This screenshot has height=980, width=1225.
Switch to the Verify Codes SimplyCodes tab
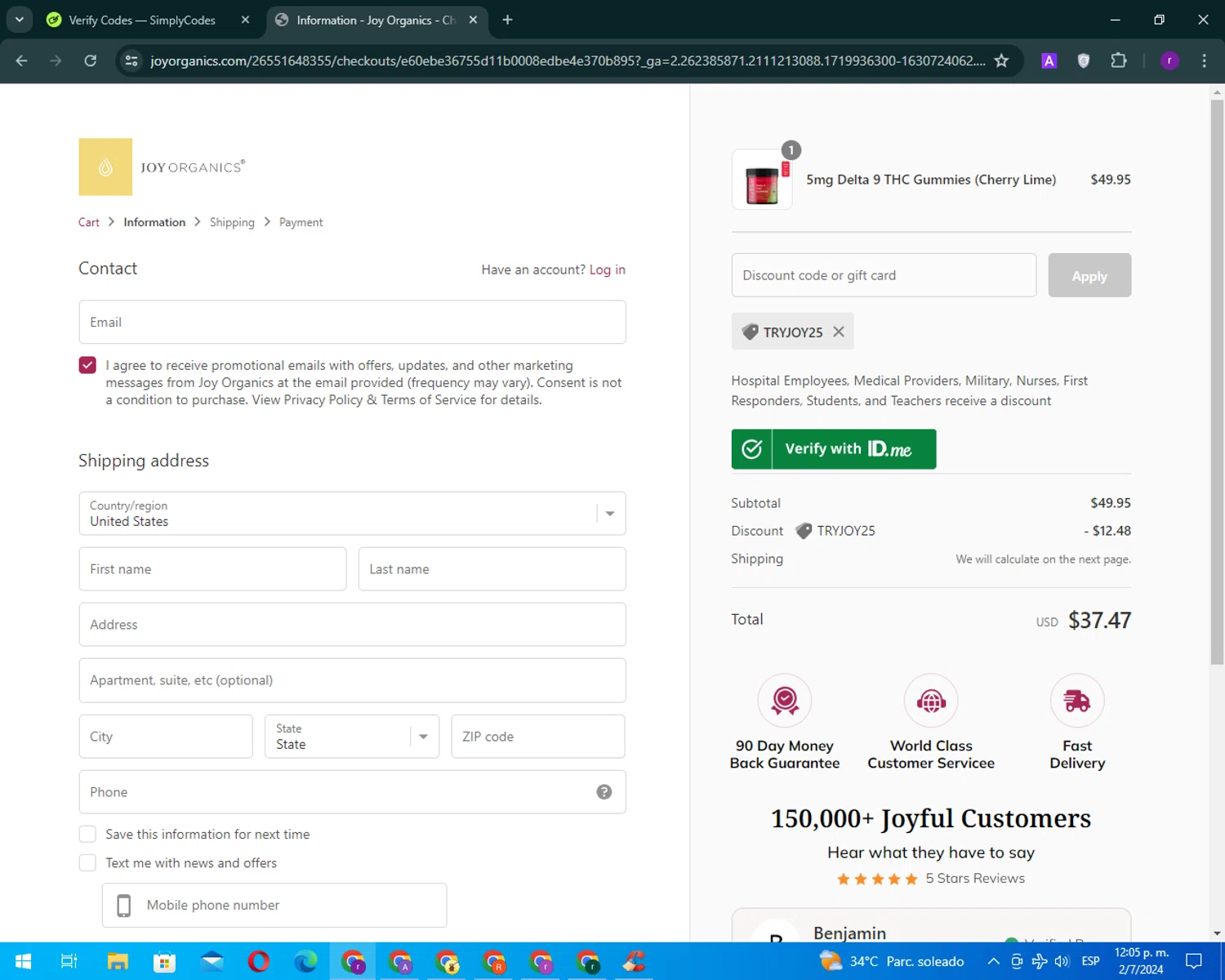(141, 20)
